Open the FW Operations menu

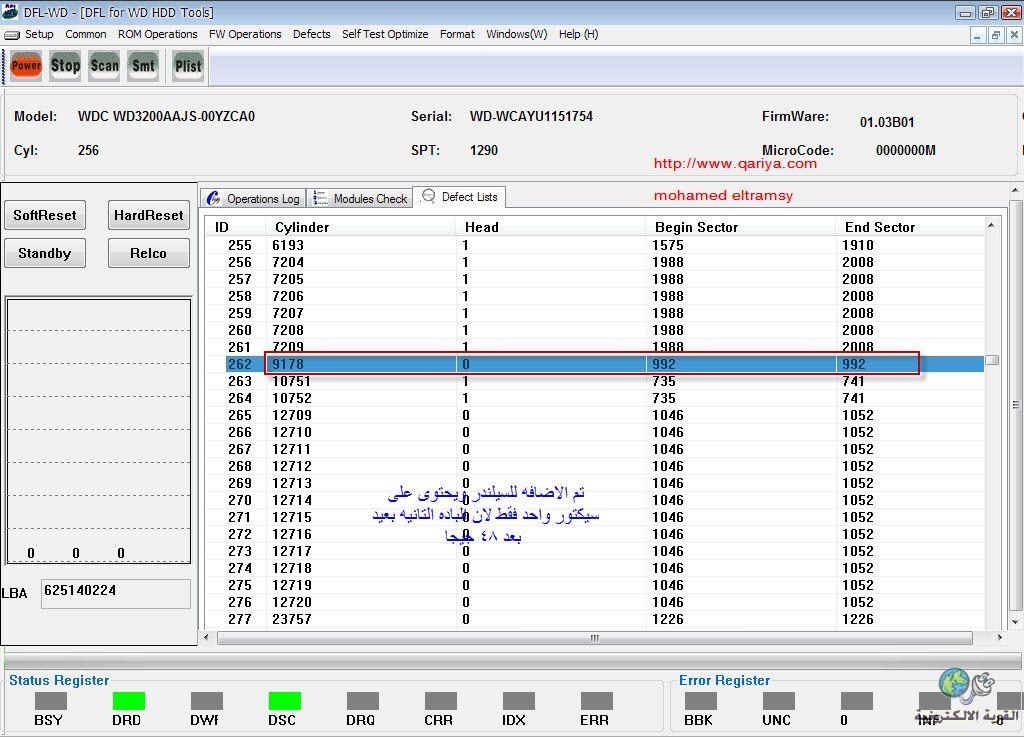pos(245,34)
